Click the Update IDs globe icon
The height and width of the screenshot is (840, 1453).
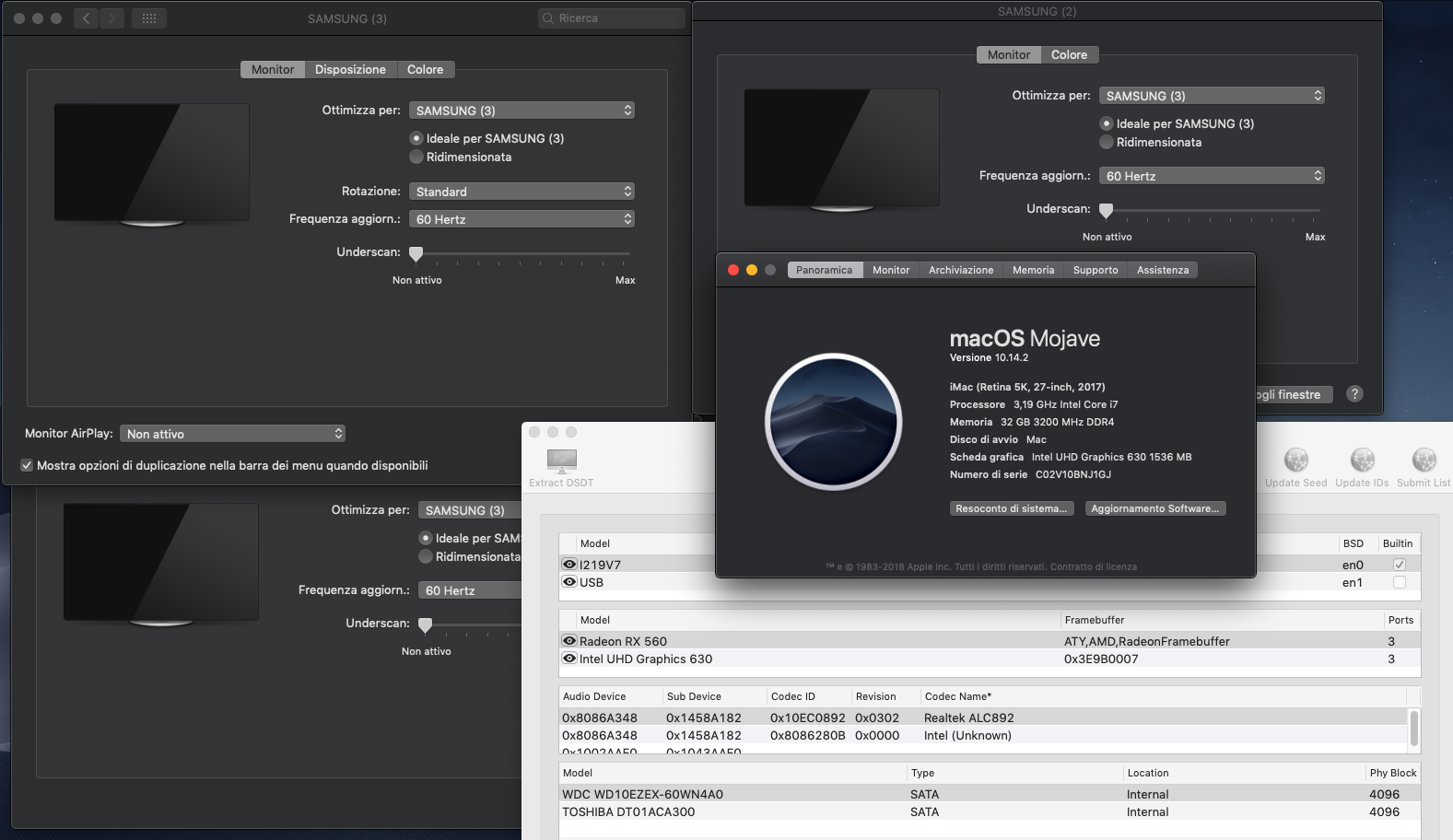1362,460
